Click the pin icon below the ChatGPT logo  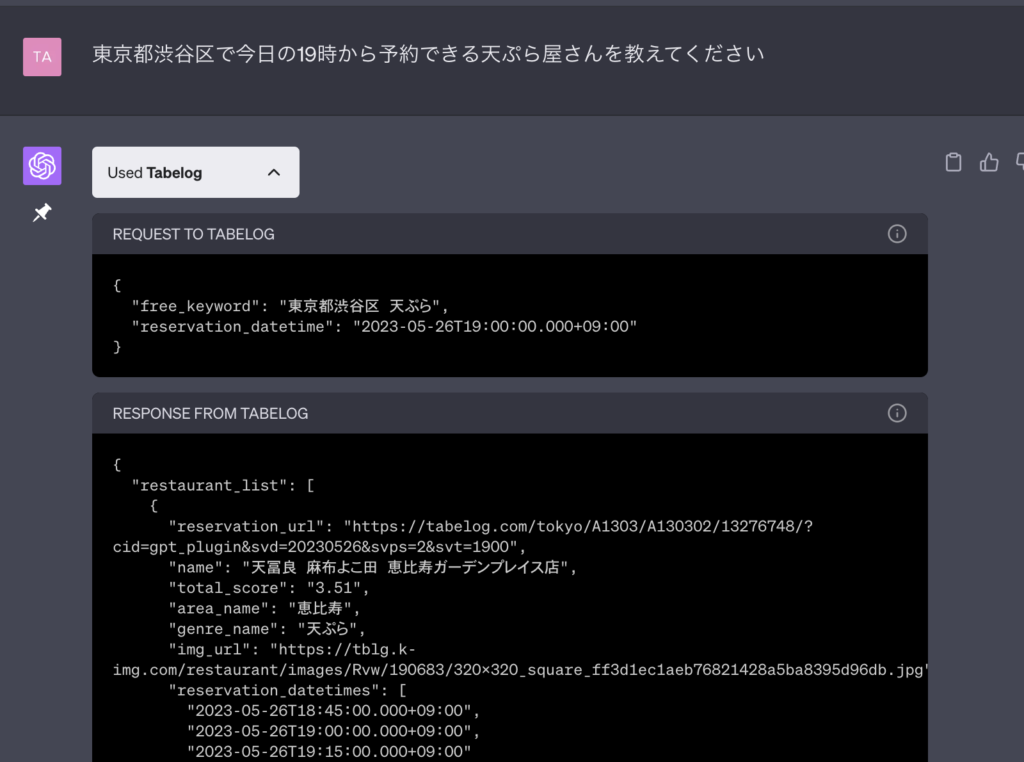point(42,212)
